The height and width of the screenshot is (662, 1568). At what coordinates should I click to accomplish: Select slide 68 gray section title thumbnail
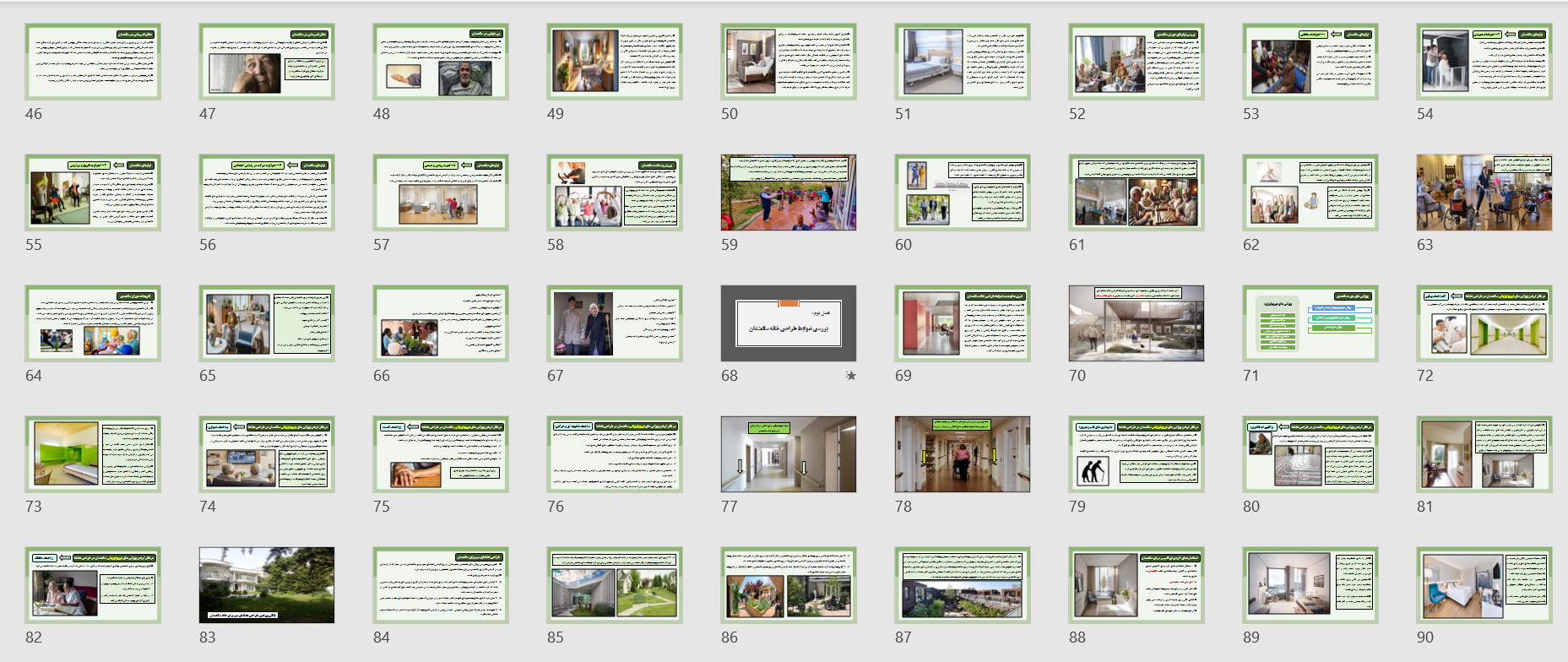pyautogui.click(x=788, y=323)
